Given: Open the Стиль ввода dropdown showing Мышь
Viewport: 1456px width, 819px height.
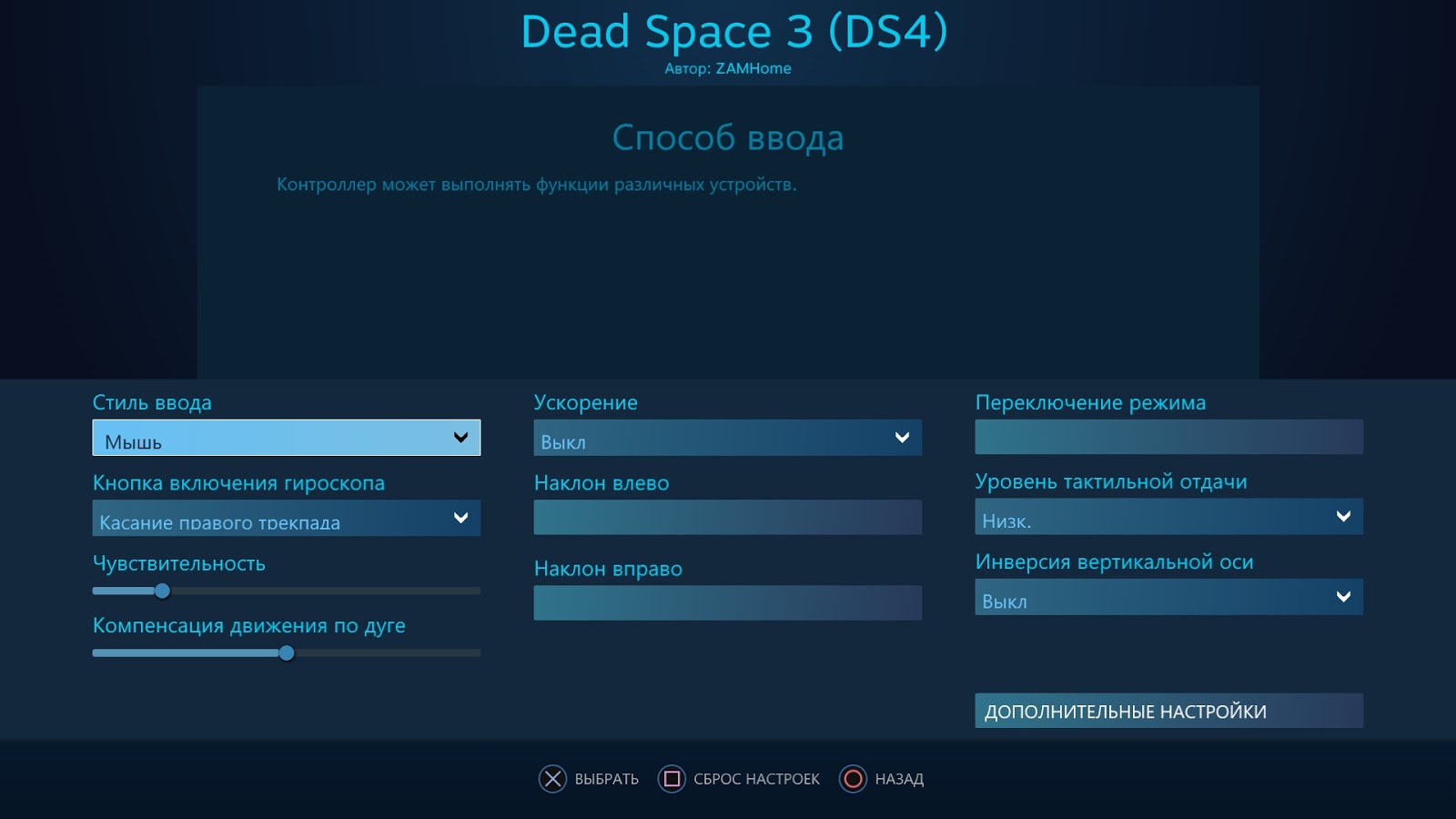Looking at the screenshot, I should (286, 438).
